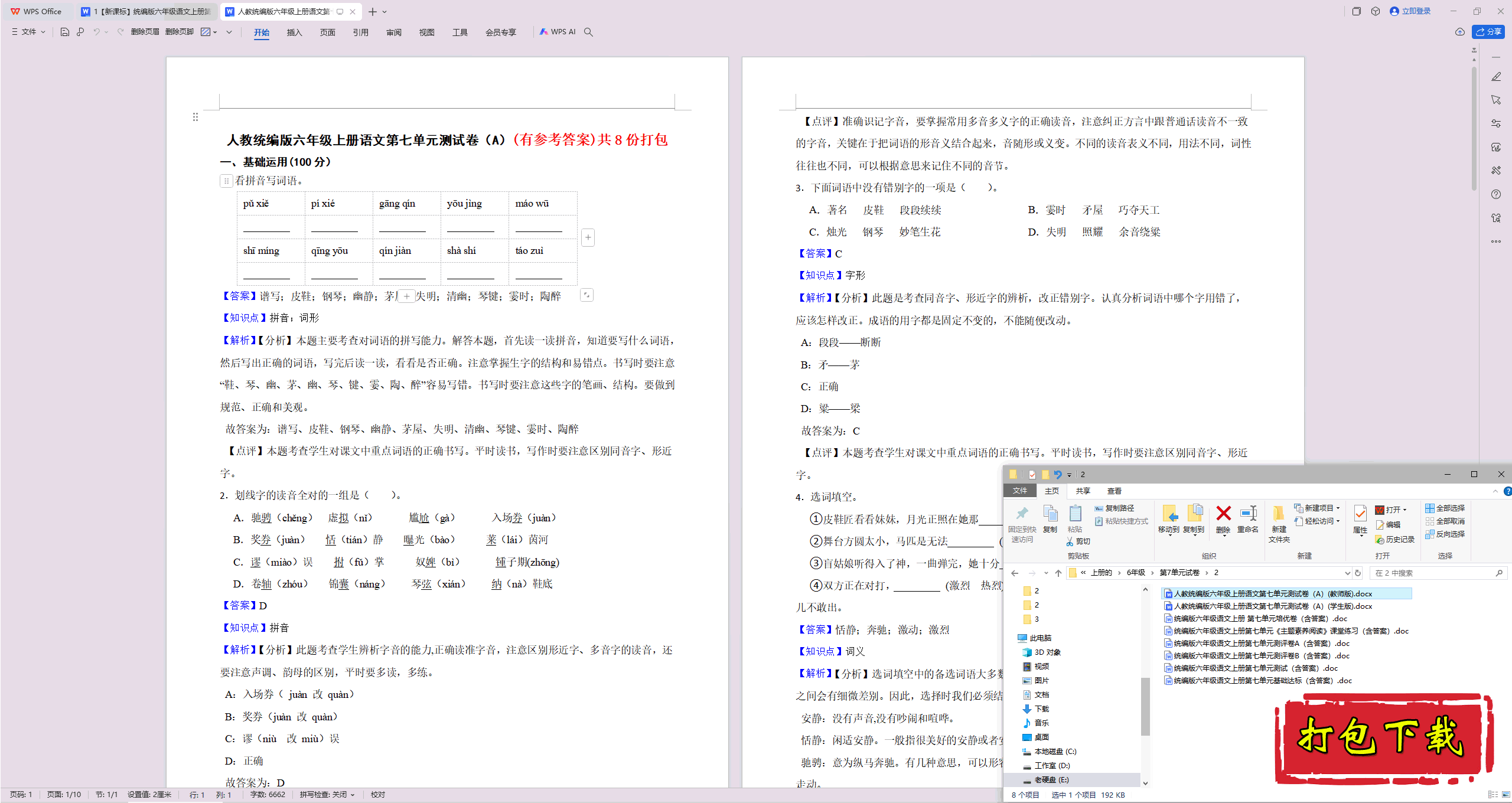Viewport: 1512px width, 803px height.
Task: Switch to the 审阅 ribbon tab
Action: click(x=393, y=32)
